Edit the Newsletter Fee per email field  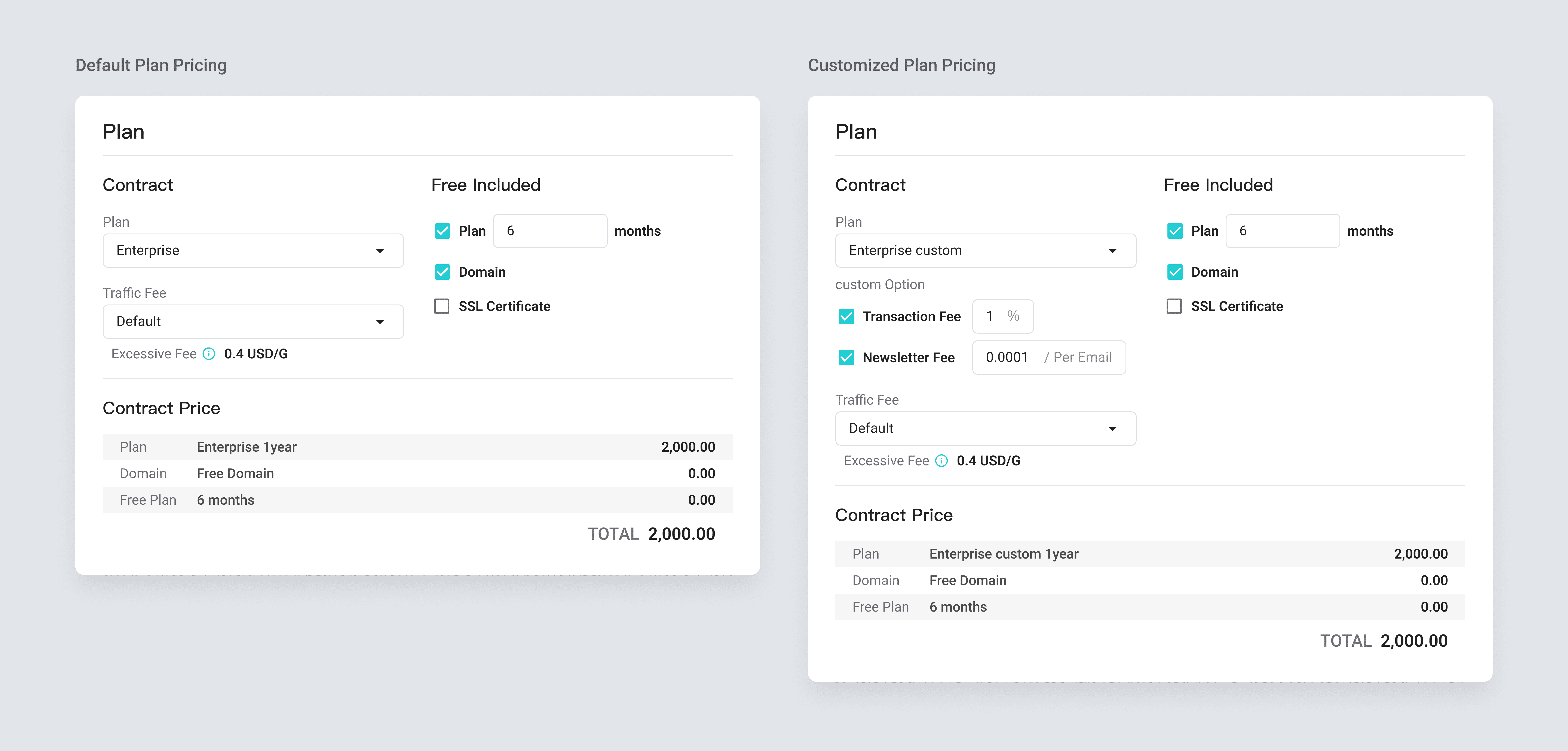point(1049,358)
